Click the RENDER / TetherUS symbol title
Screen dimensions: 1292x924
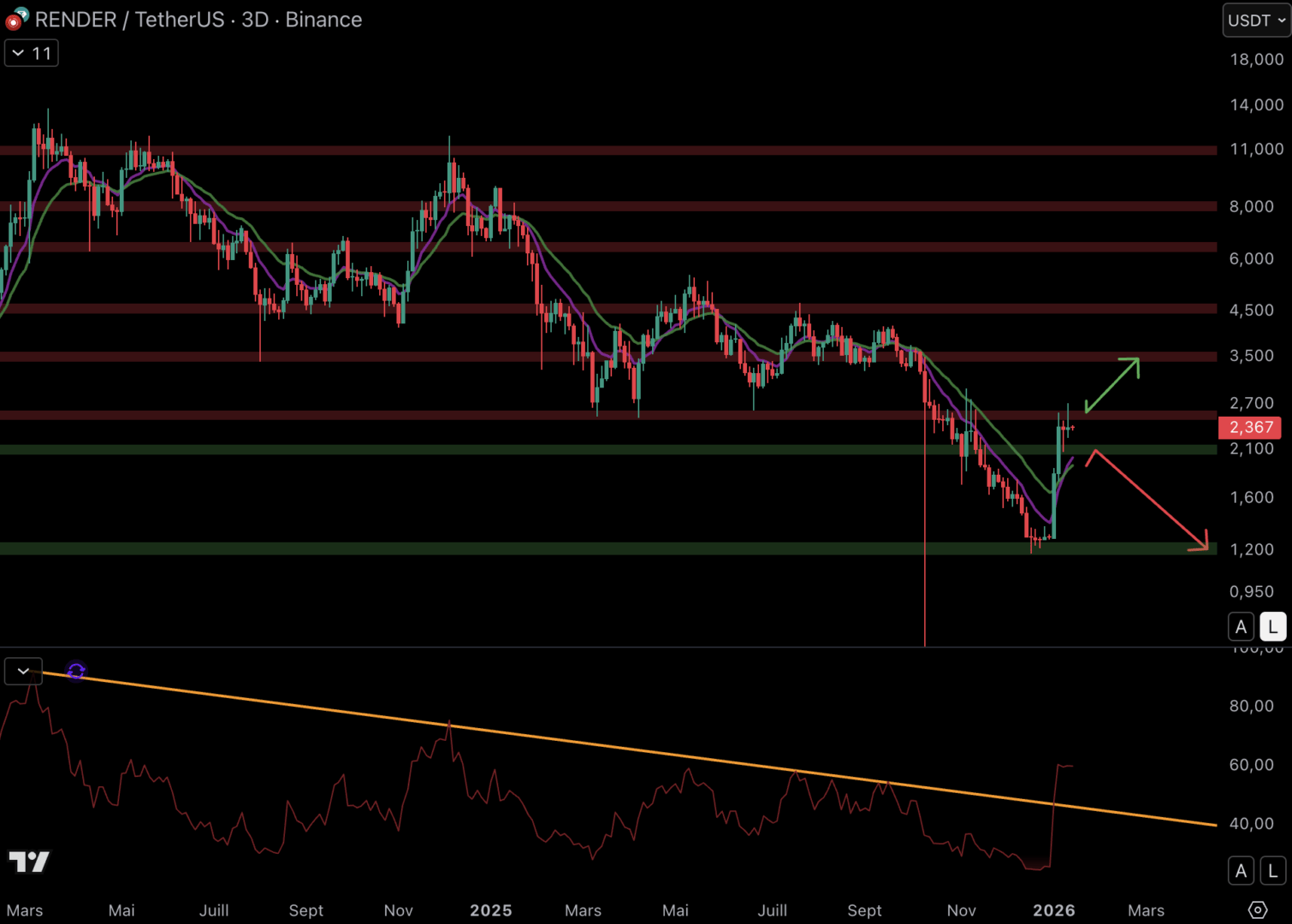coord(128,20)
